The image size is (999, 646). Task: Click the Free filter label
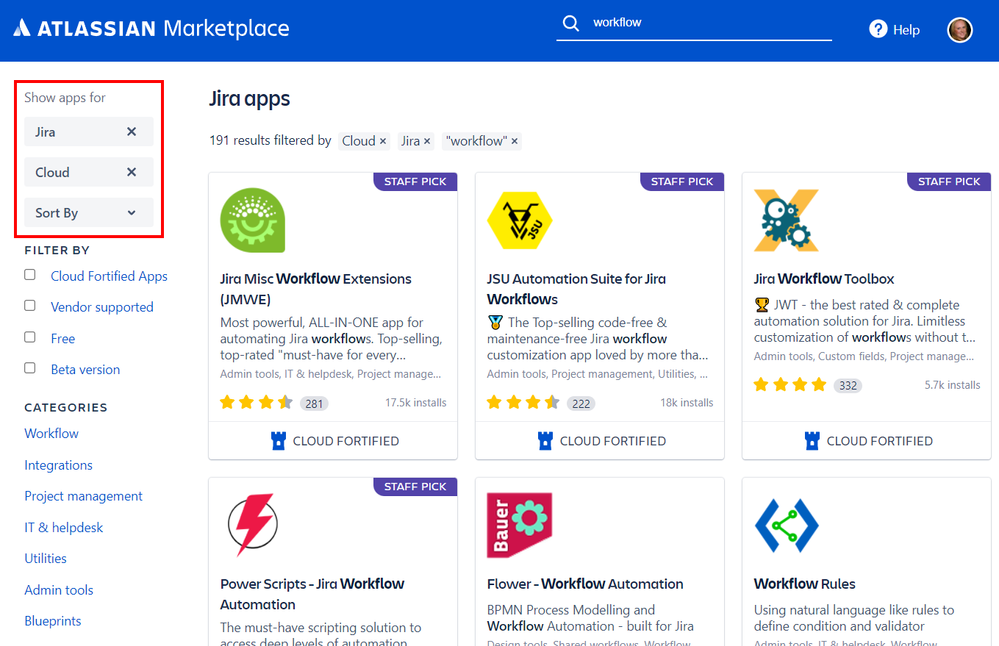(x=63, y=338)
